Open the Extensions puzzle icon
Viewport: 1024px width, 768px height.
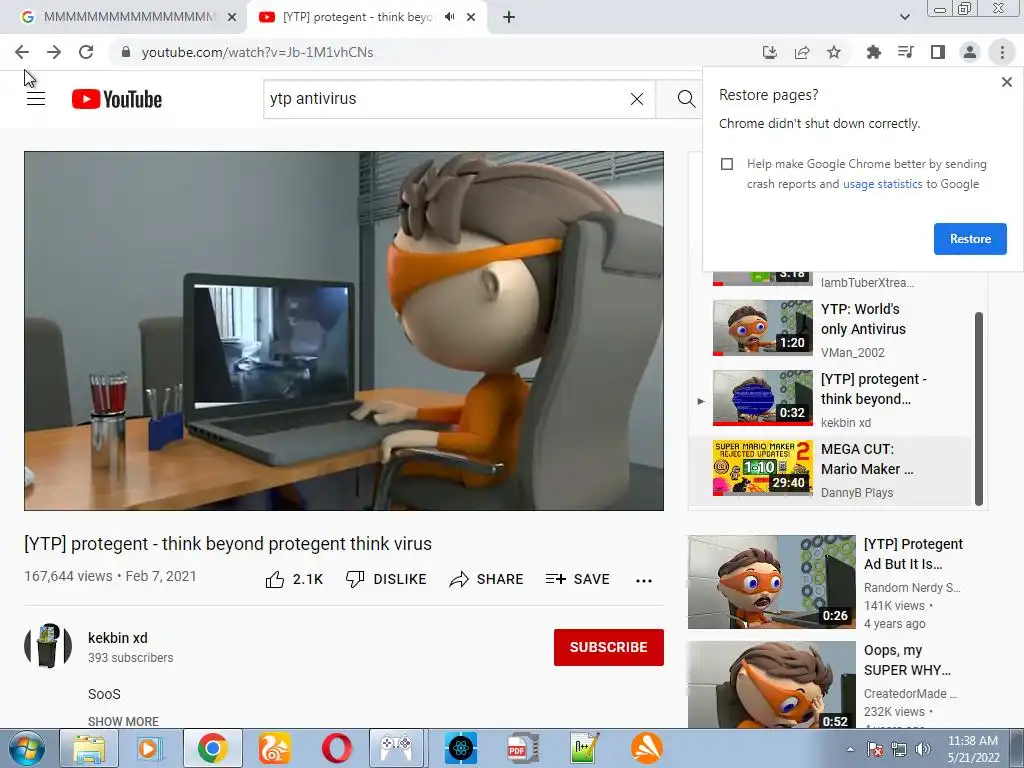874,52
